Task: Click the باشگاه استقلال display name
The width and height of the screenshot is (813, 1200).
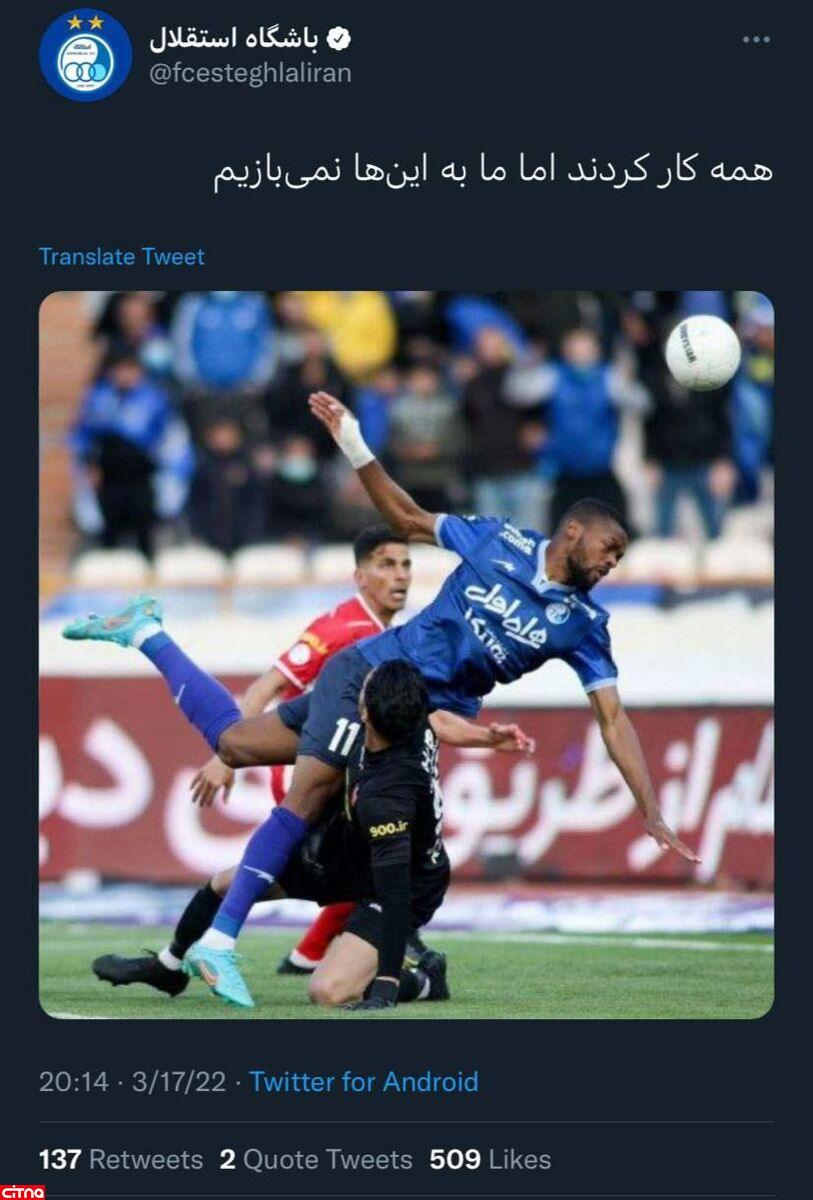Action: (x=234, y=39)
